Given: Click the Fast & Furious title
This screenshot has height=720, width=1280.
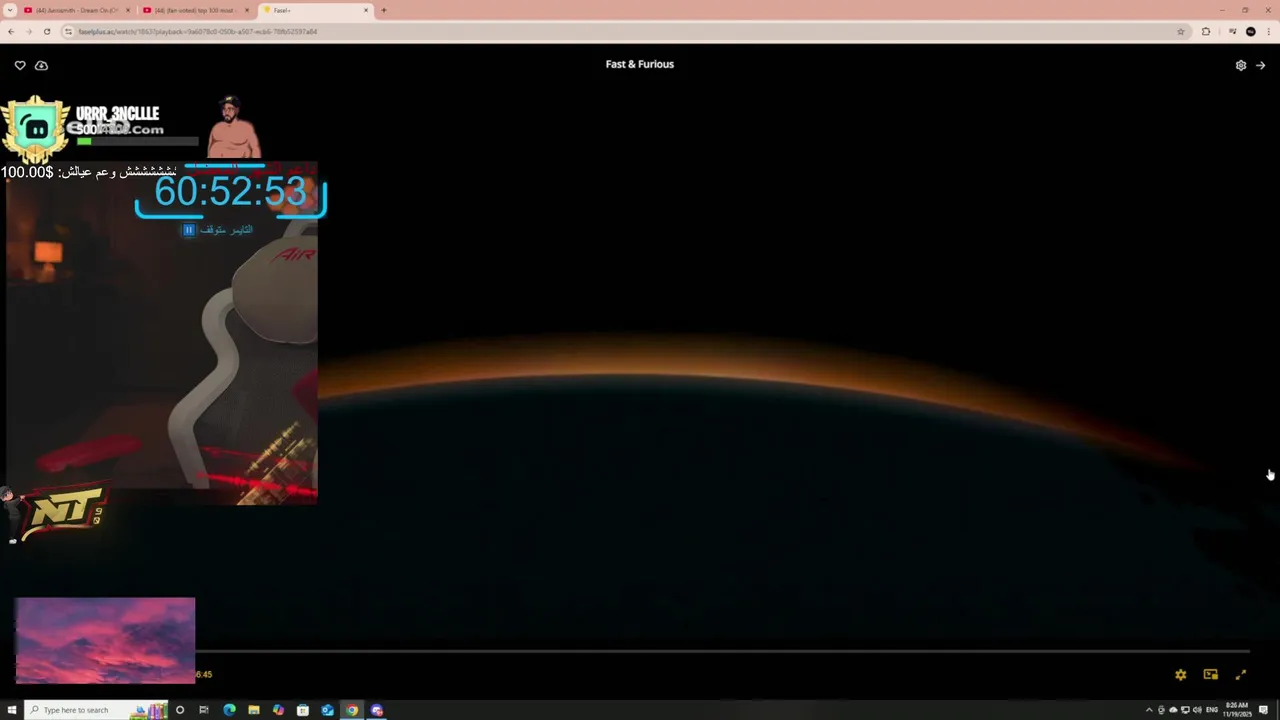Looking at the screenshot, I should click(640, 64).
